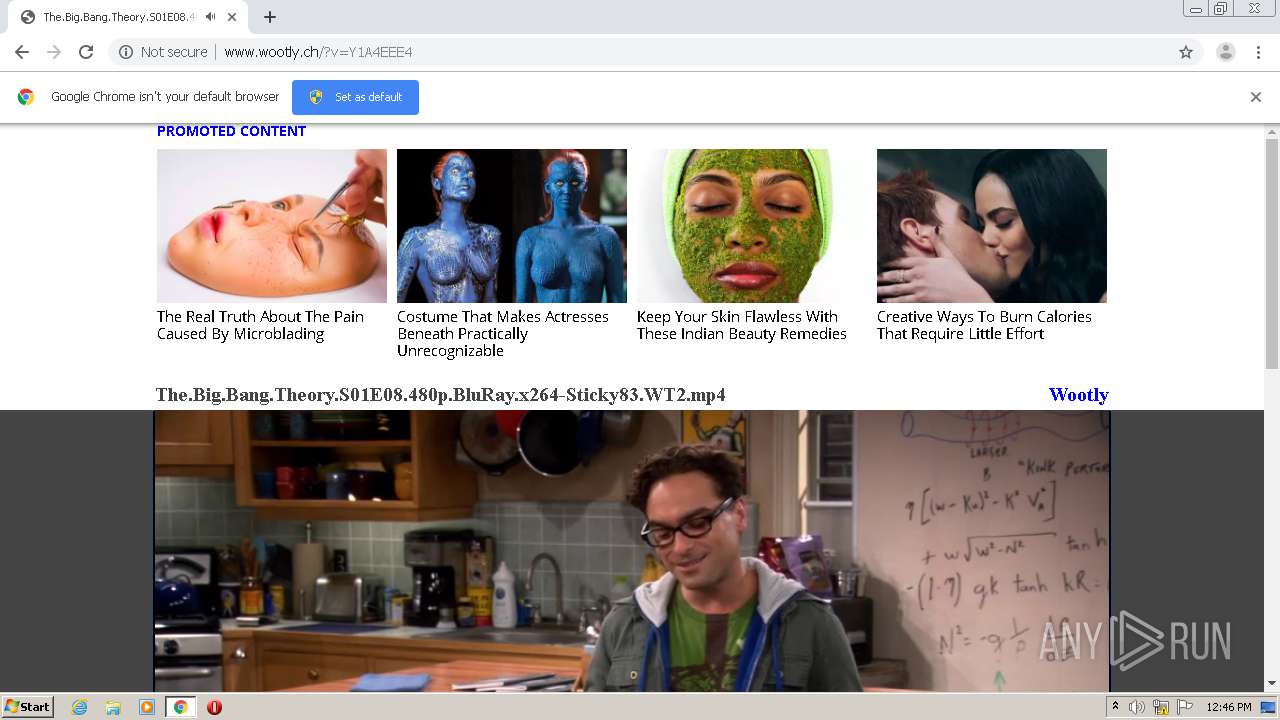Open 'The Real Truth About The Pain' link
The image size is (1280, 720).
point(260,325)
